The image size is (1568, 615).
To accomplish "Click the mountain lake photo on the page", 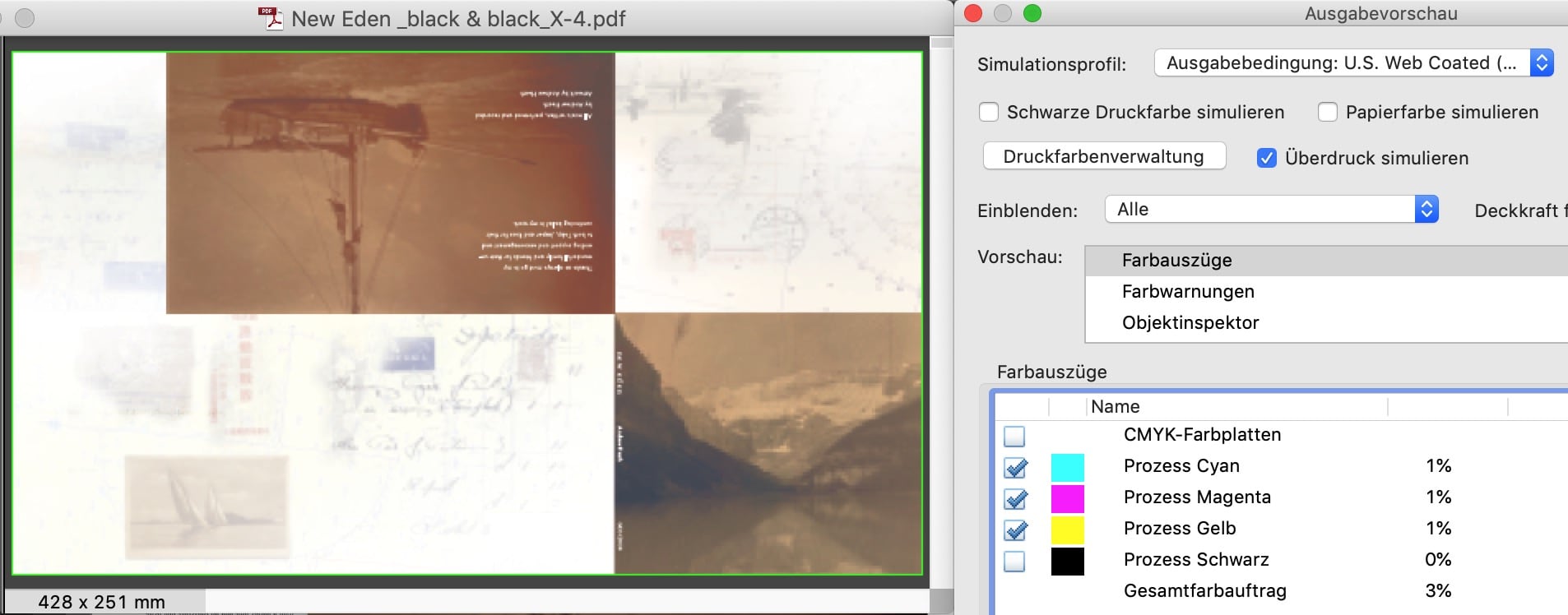I will [x=768, y=443].
